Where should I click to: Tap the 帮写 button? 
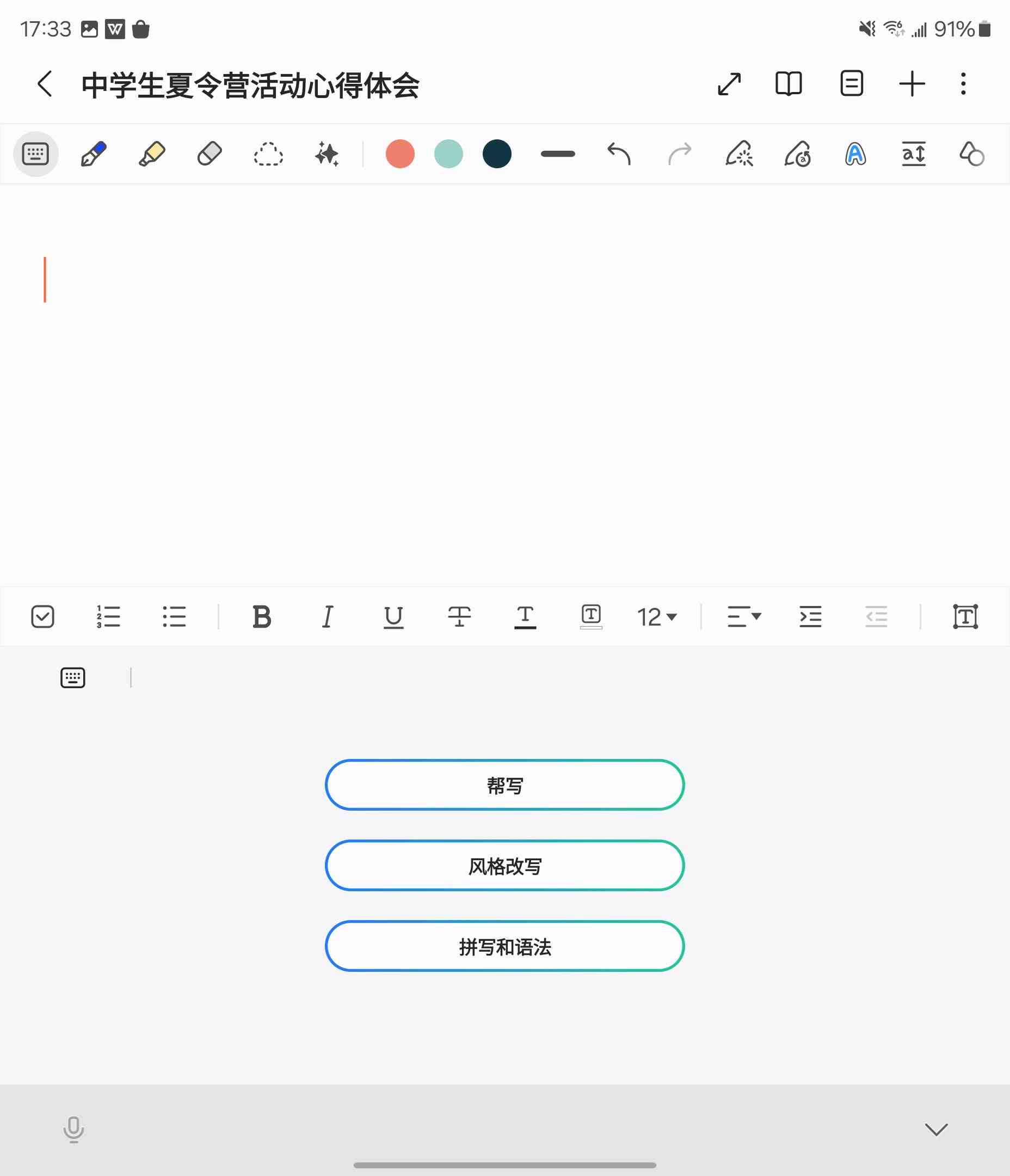click(x=504, y=785)
